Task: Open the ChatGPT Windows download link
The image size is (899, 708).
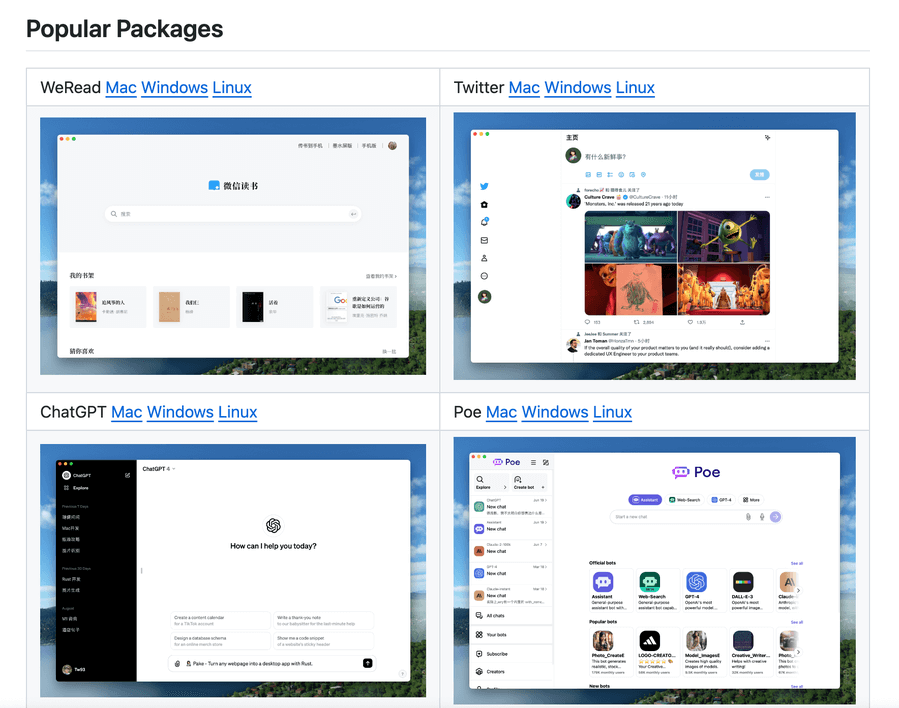Action: [180, 412]
